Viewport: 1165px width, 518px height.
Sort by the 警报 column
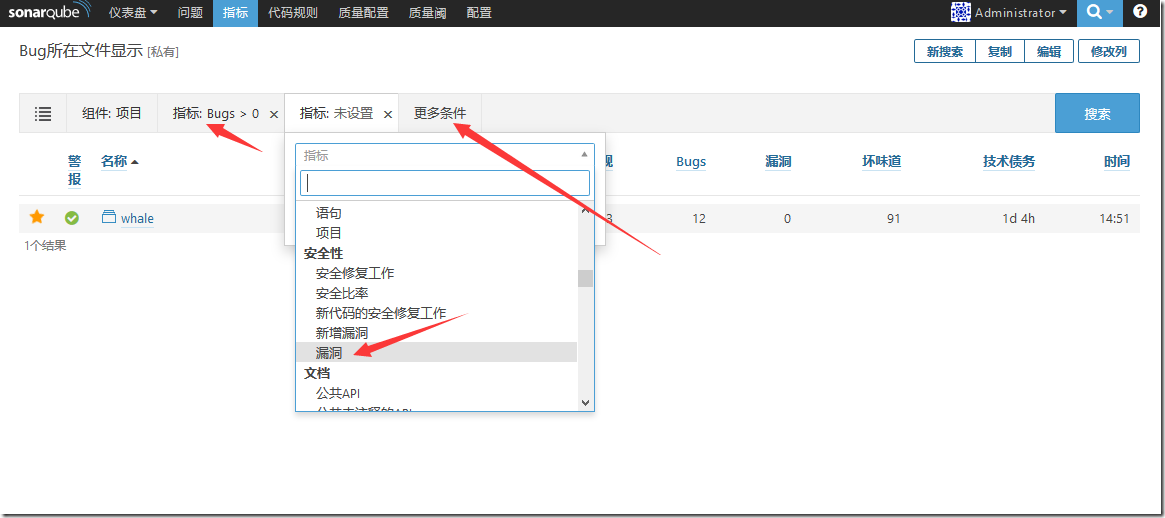(x=74, y=170)
